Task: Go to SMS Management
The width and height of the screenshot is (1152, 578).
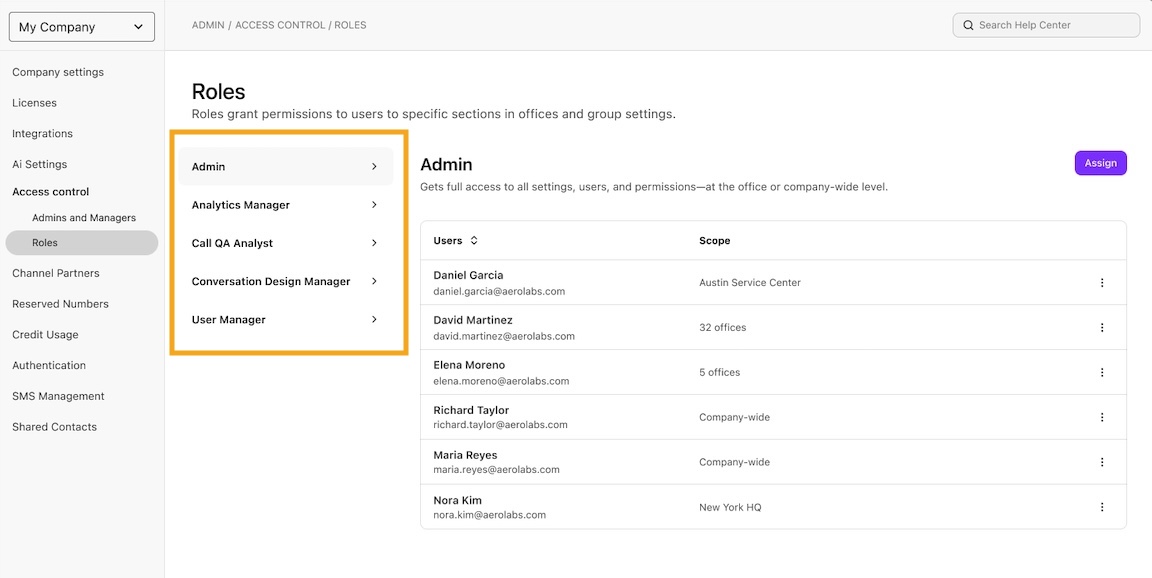Action: [58, 397]
